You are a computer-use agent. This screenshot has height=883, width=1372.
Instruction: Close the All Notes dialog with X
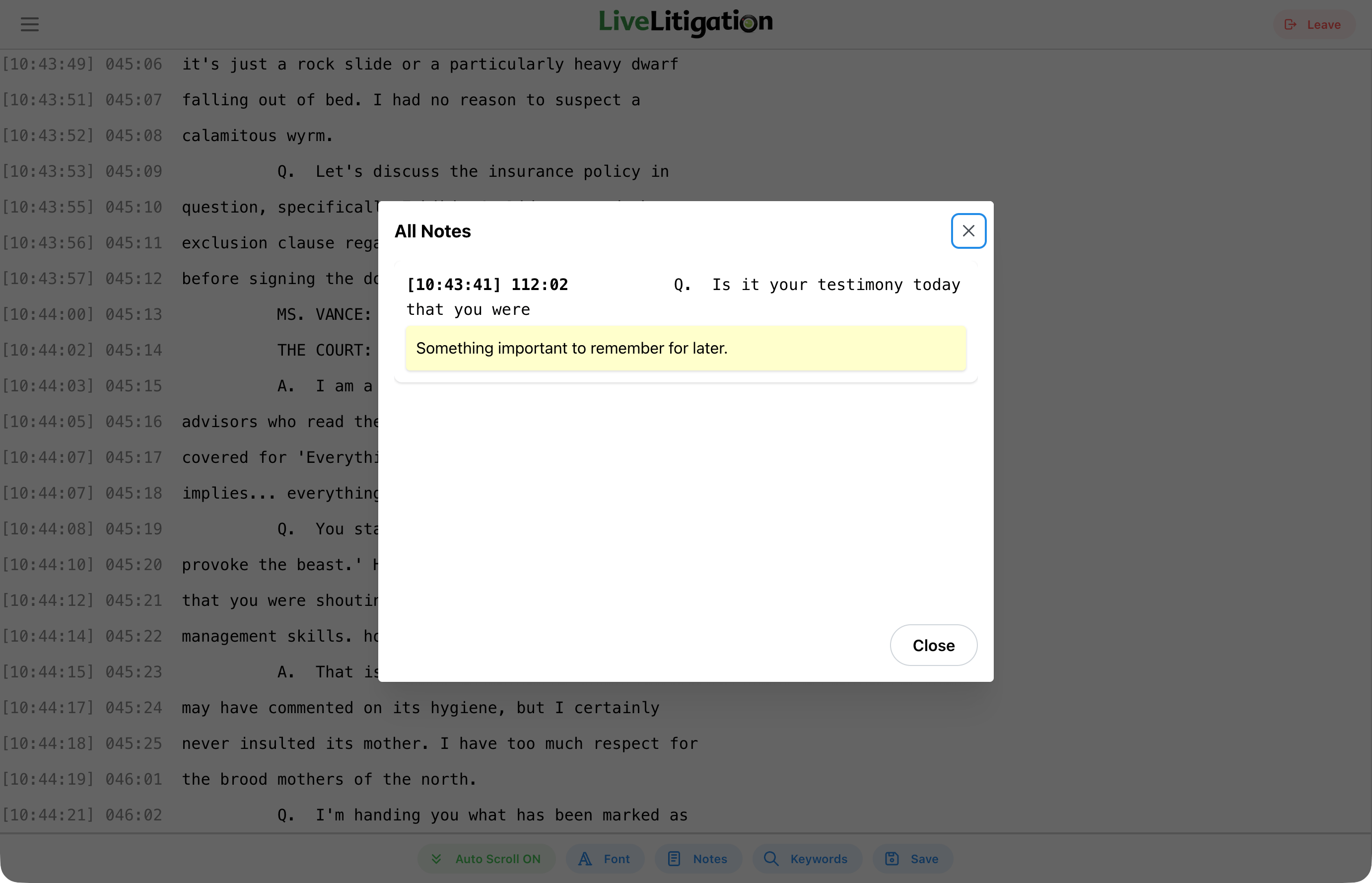(968, 230)
